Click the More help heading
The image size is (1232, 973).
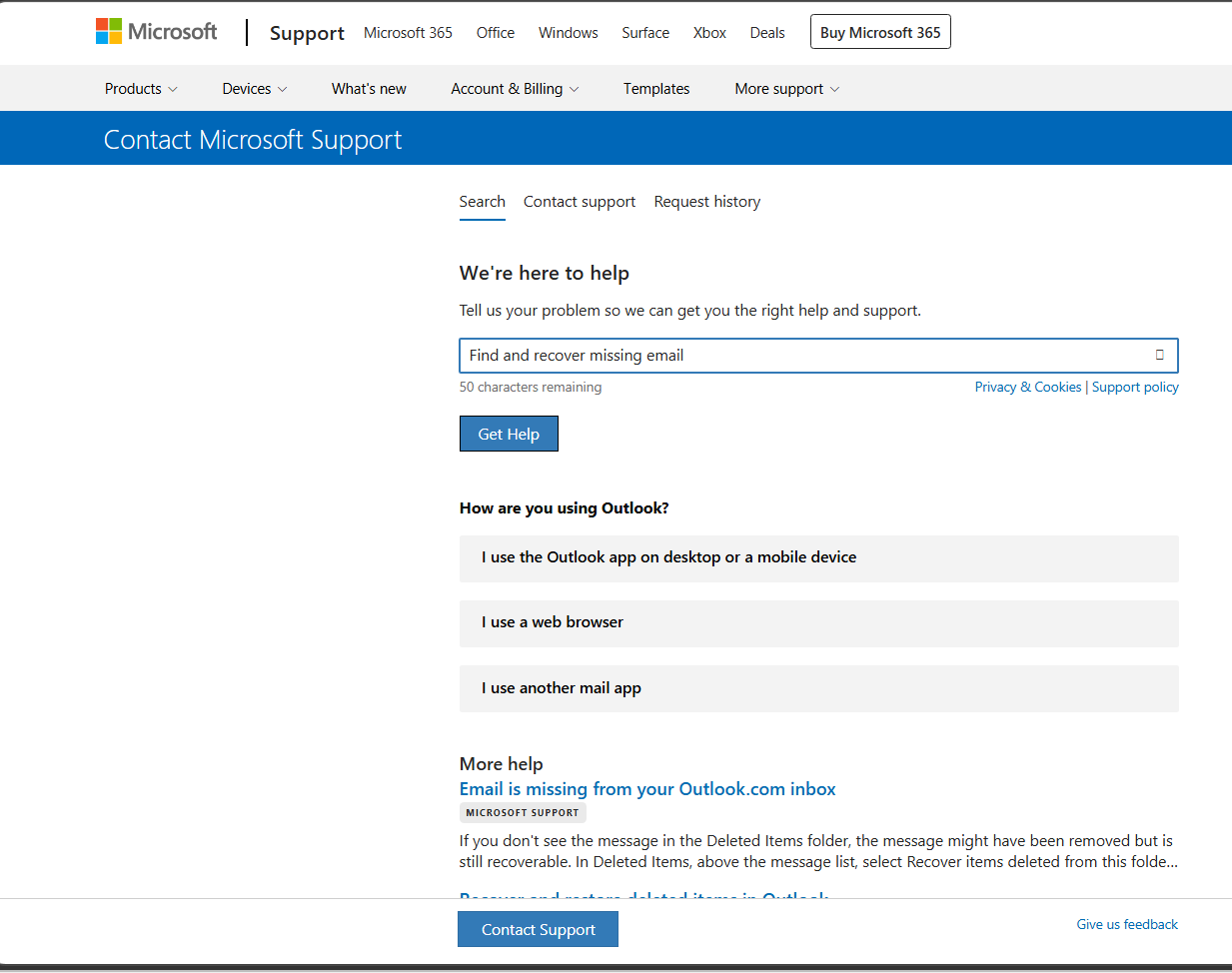pyautogui.click(x=502, y=764)
